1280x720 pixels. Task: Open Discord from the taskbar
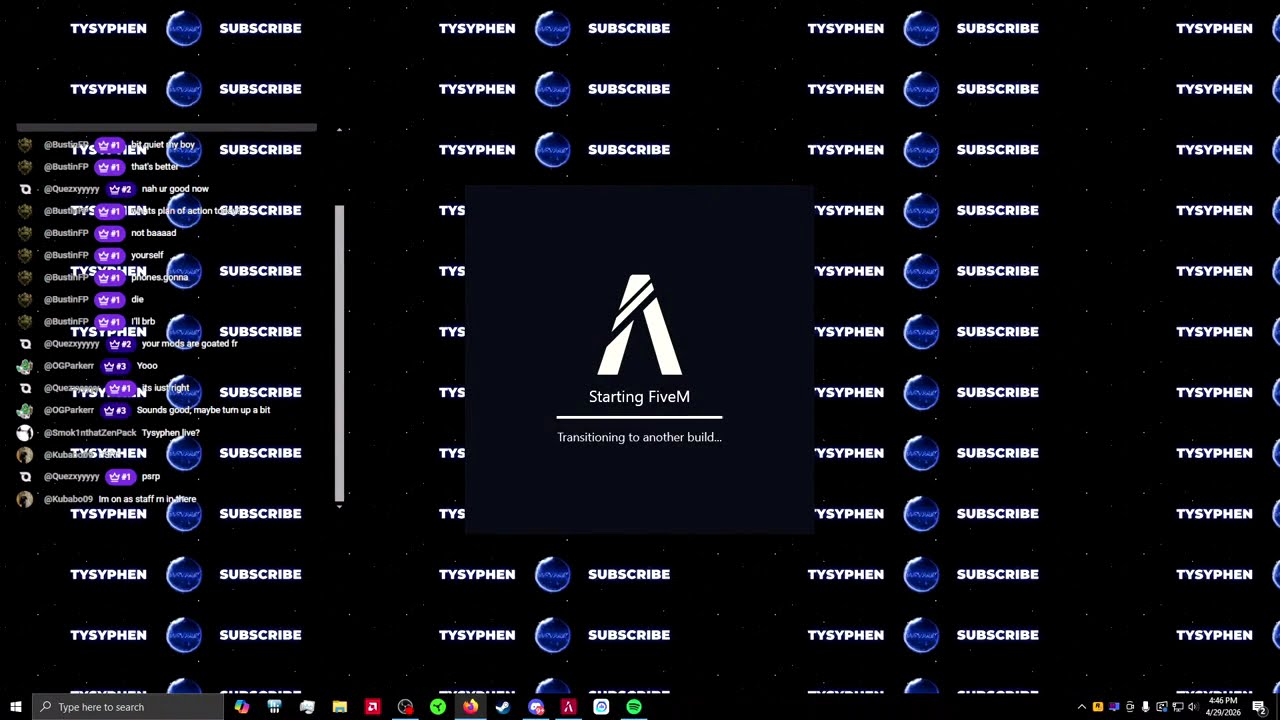coord(536,707)
